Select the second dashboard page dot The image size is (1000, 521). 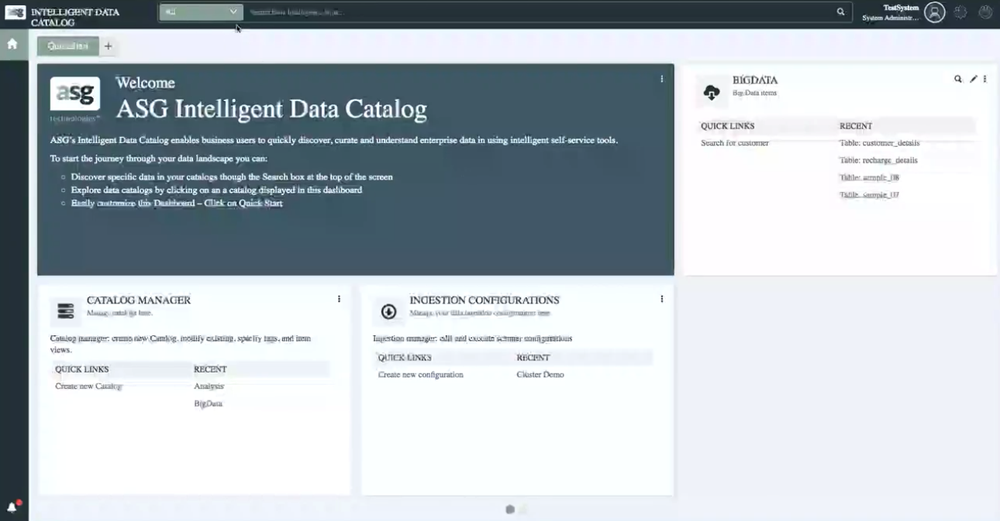[x=524, y=510]
